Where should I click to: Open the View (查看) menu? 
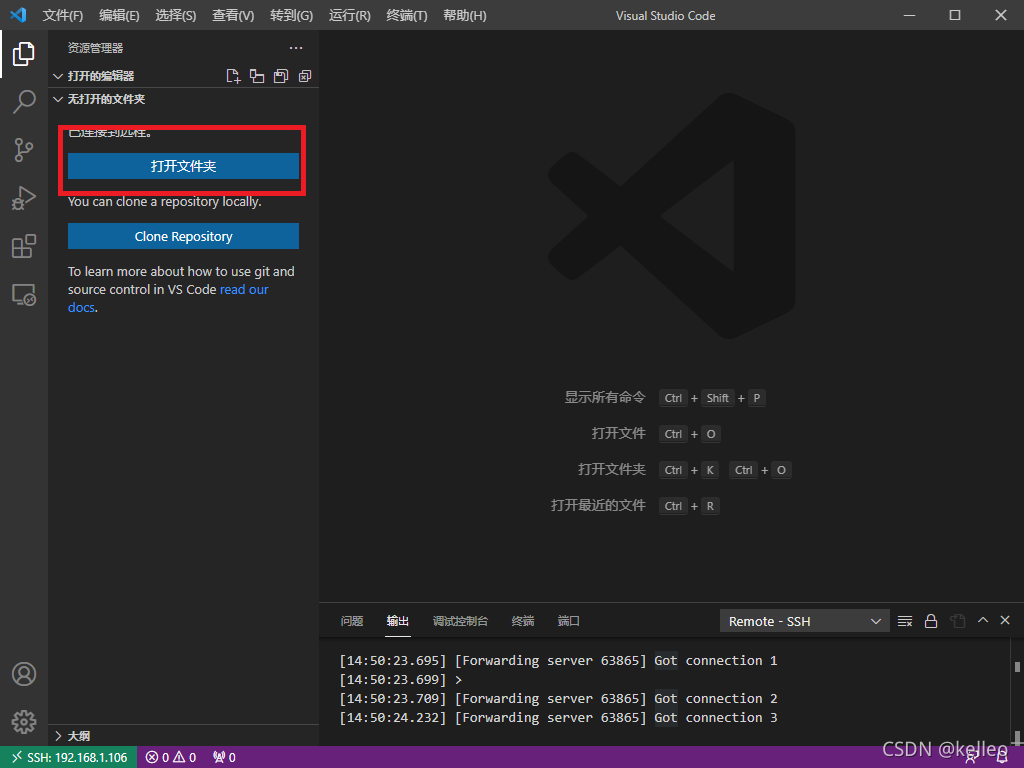[233, 16]
